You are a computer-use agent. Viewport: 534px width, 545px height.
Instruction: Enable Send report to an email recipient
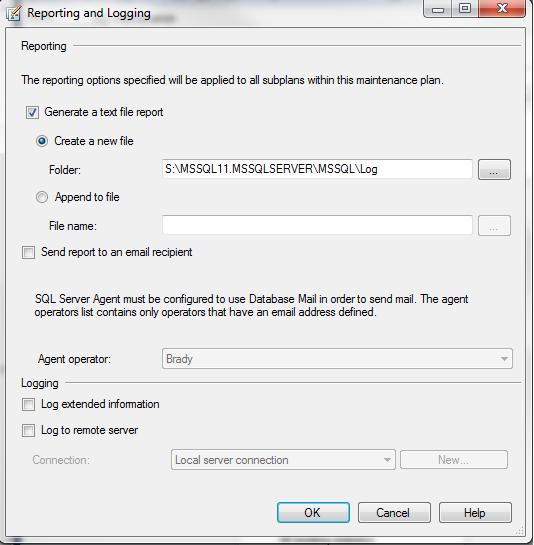[x=29, y=252]
